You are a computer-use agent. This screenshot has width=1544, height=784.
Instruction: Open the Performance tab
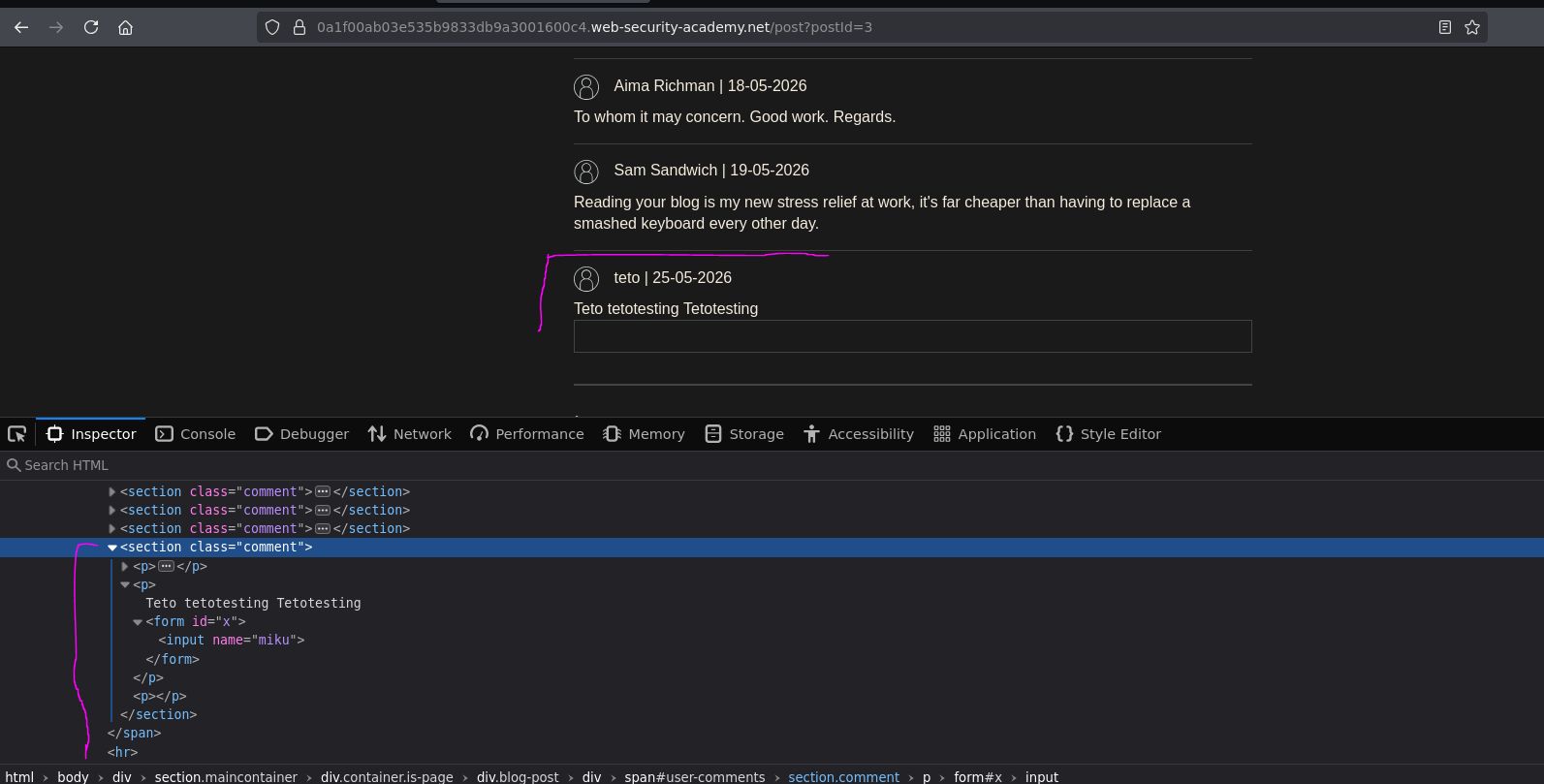point(527,434)
